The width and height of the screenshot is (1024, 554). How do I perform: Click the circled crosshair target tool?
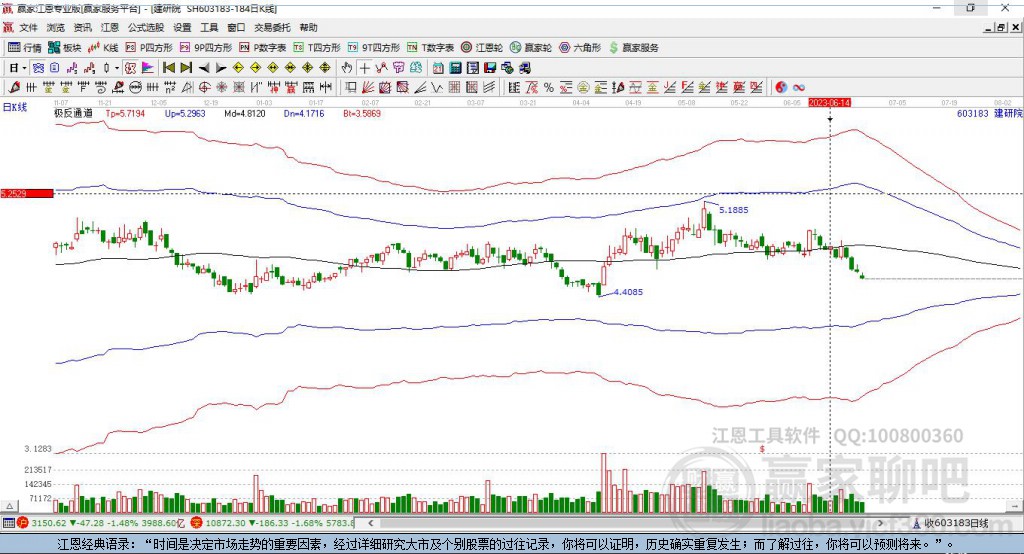tap(204, 87)
